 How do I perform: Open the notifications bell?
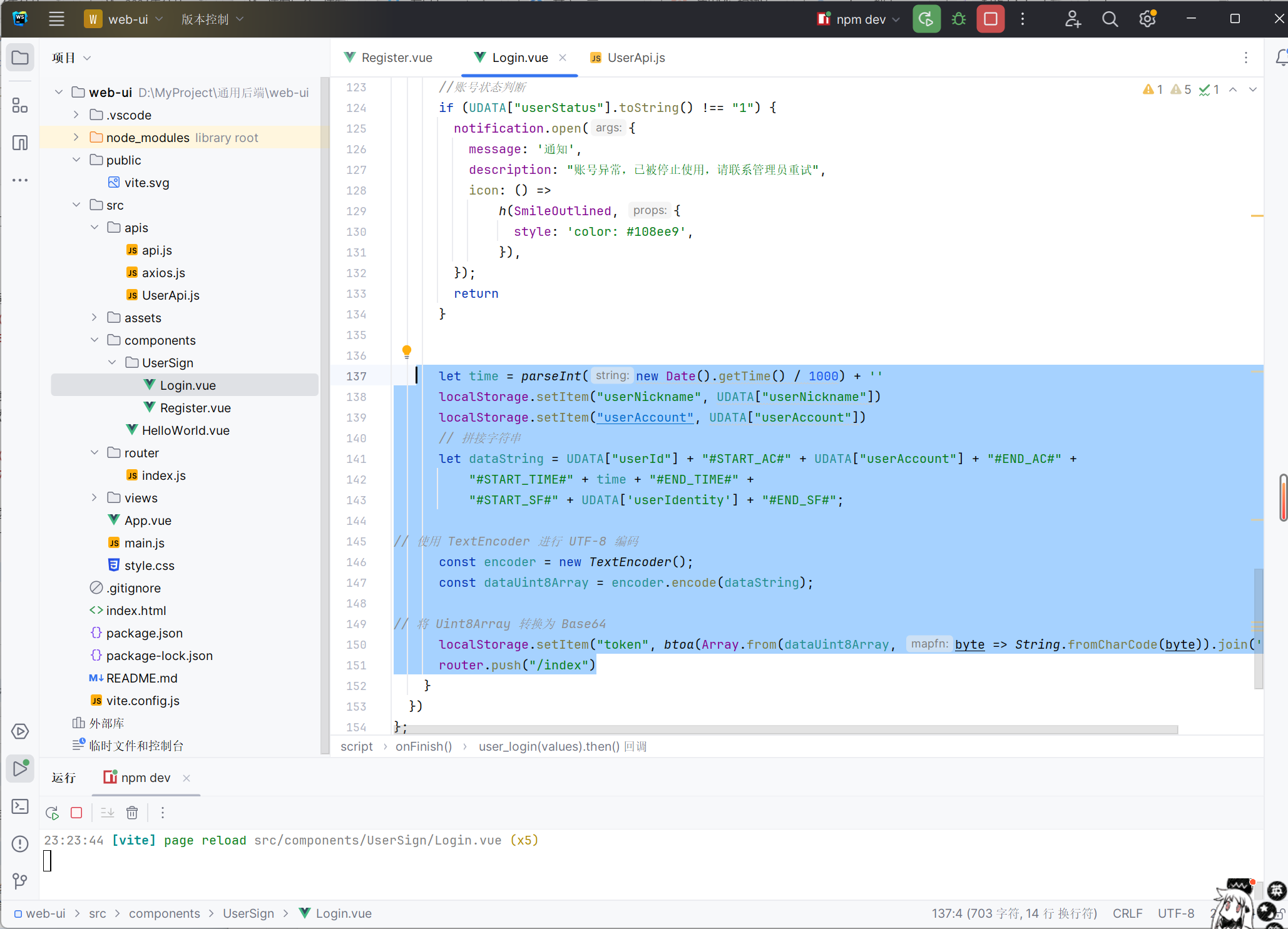(x=1281, y=58)
